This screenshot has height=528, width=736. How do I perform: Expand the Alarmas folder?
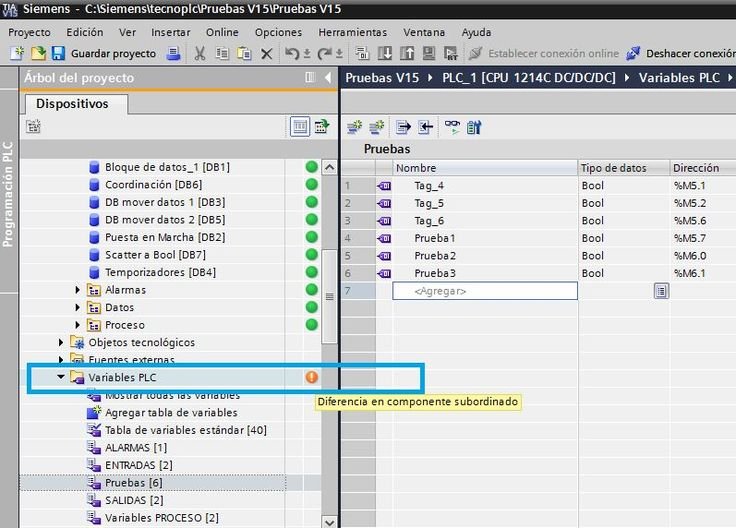tap(78, 290)
